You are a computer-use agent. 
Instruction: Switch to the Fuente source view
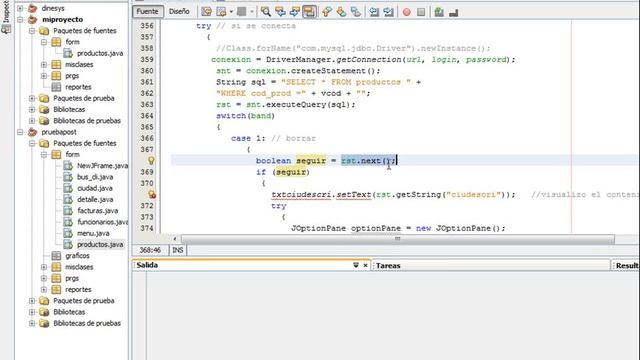(147, 11)
